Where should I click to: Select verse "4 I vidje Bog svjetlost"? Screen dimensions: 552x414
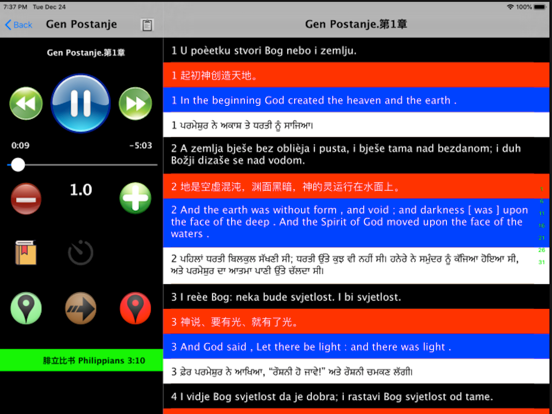point(356,396)
